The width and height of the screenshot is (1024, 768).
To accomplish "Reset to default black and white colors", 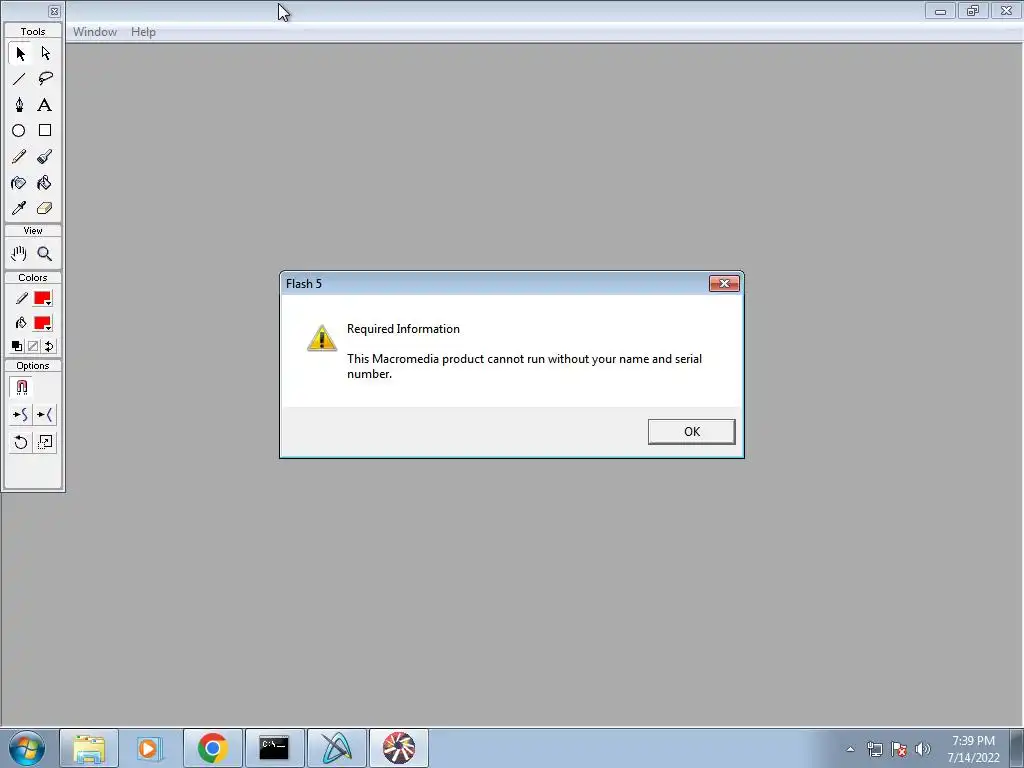I will pyautogui.click(x=18, y=346).
